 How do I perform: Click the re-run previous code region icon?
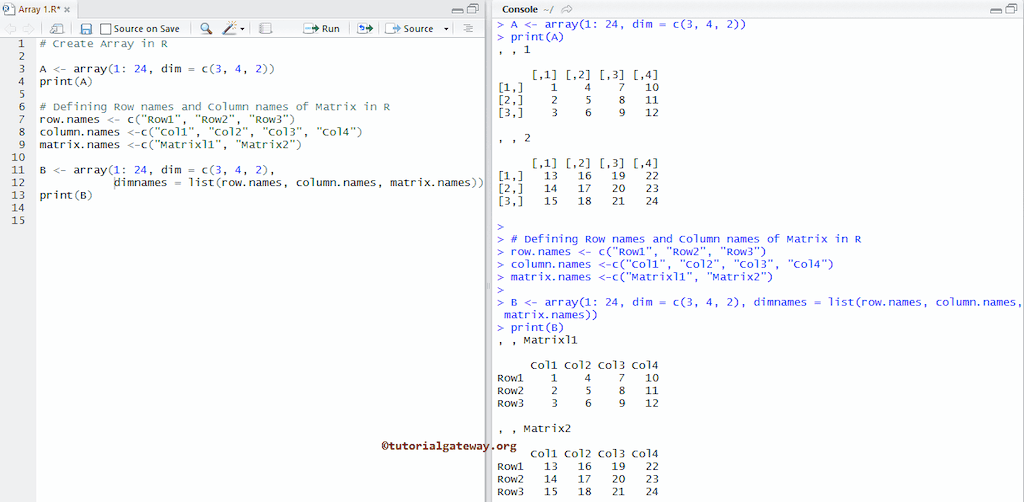point(366,29)
